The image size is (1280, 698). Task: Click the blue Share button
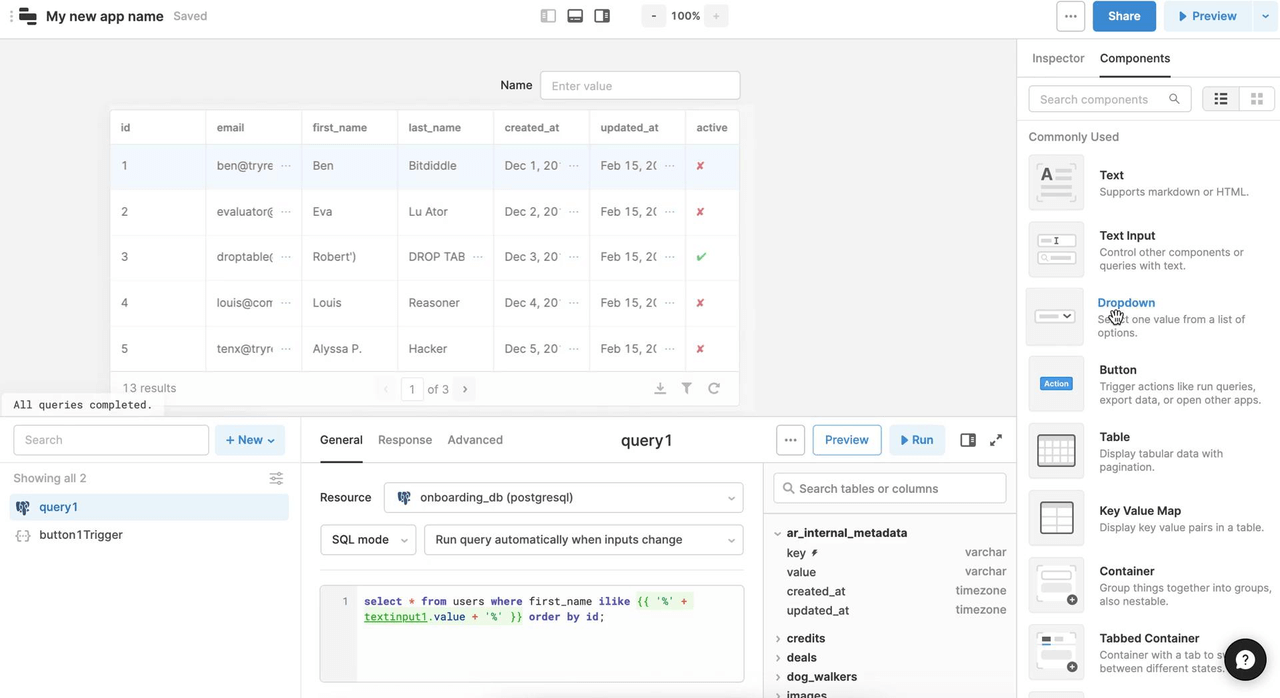[1124, 16]
